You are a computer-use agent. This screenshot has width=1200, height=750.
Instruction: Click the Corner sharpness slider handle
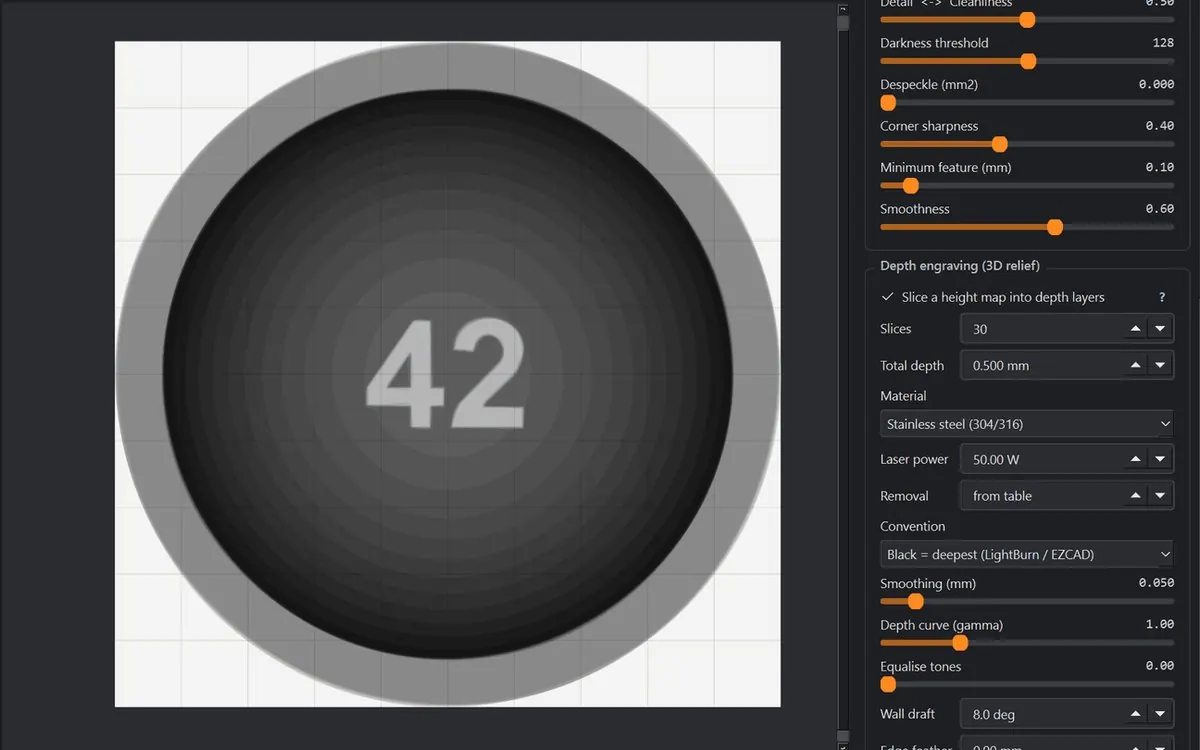coord(999,144)
